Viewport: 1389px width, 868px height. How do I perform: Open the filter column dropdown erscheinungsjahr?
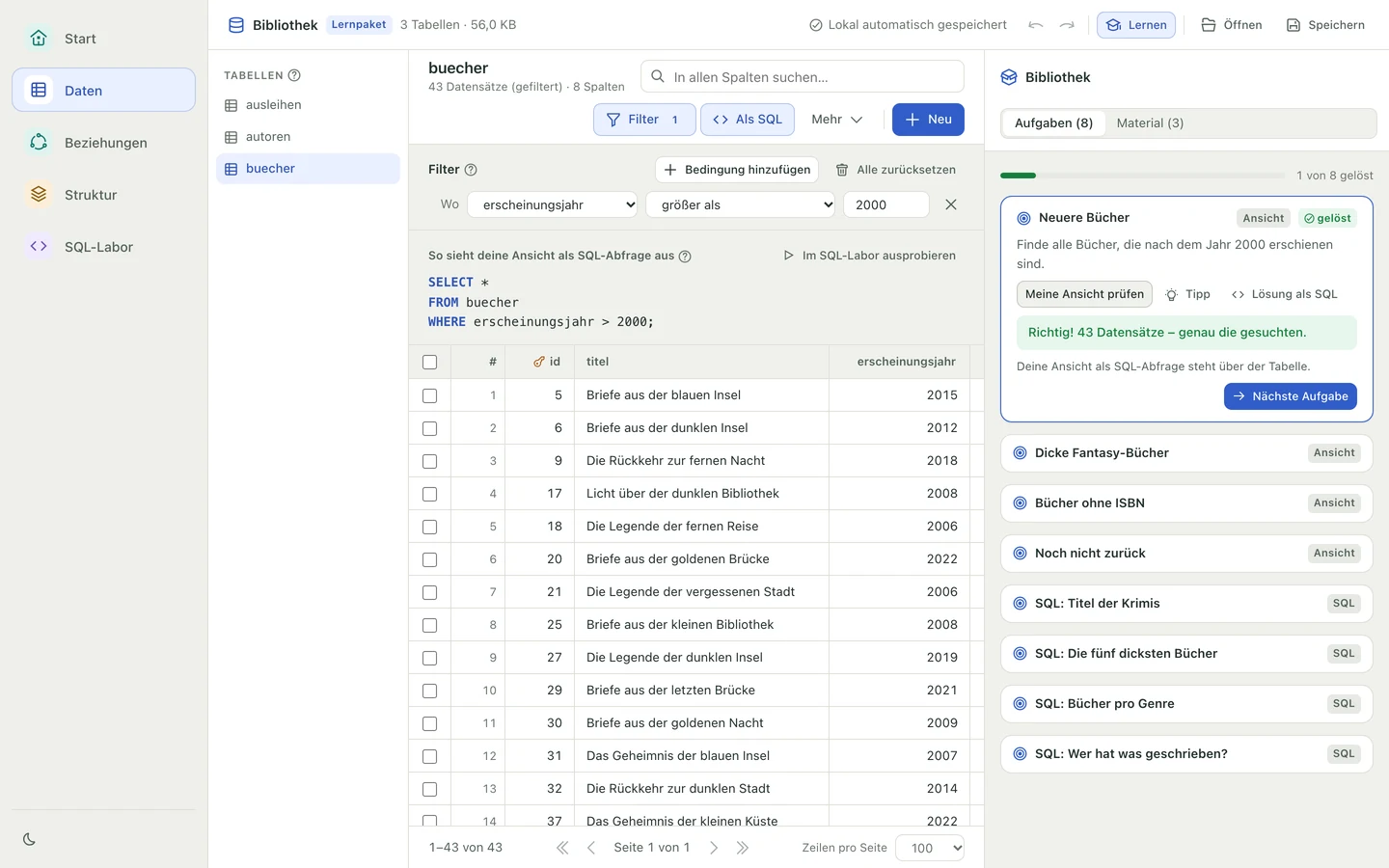pyautogui.click(x=553, y=204)
